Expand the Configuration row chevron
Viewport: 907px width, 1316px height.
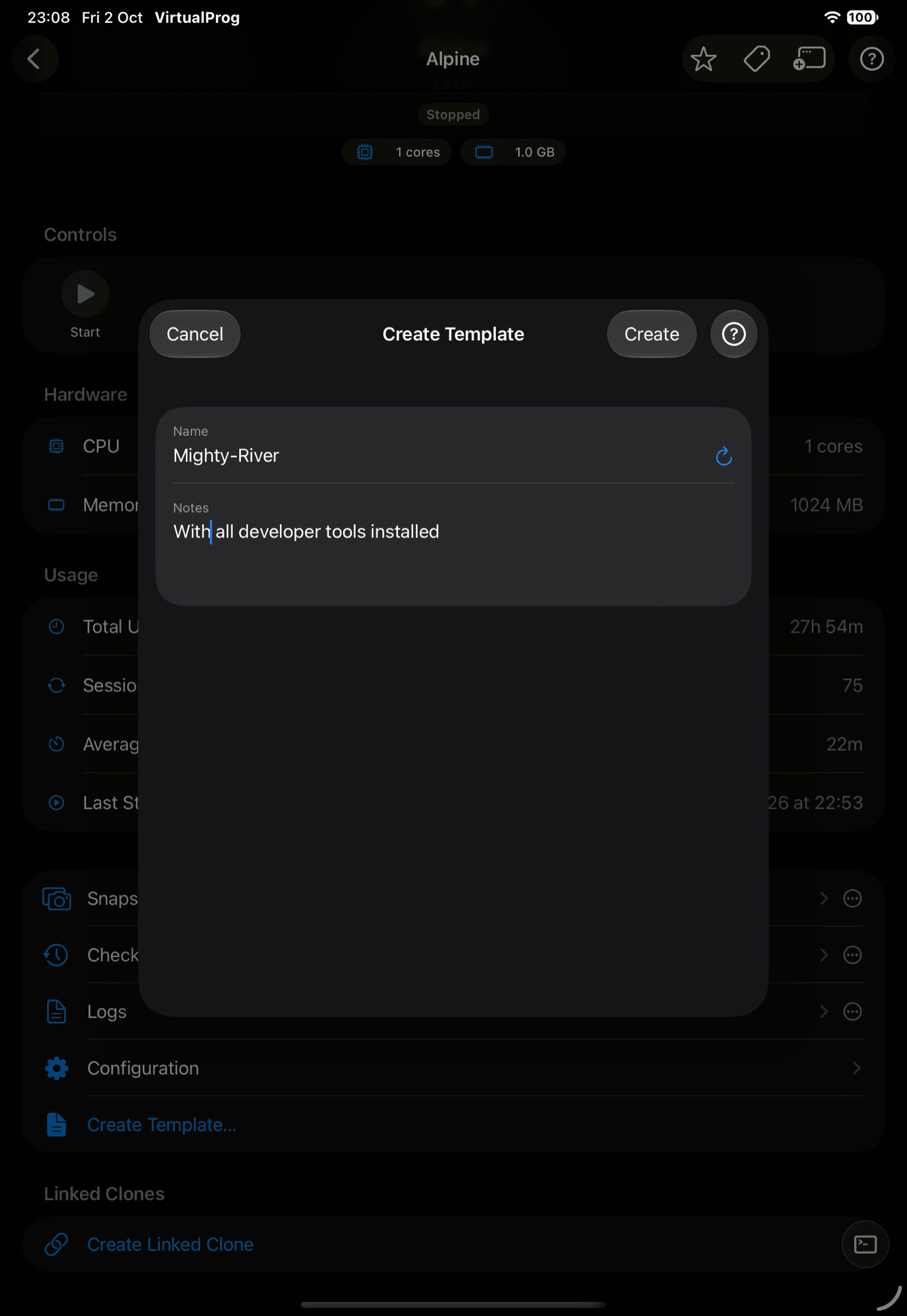pos(856,1068)
